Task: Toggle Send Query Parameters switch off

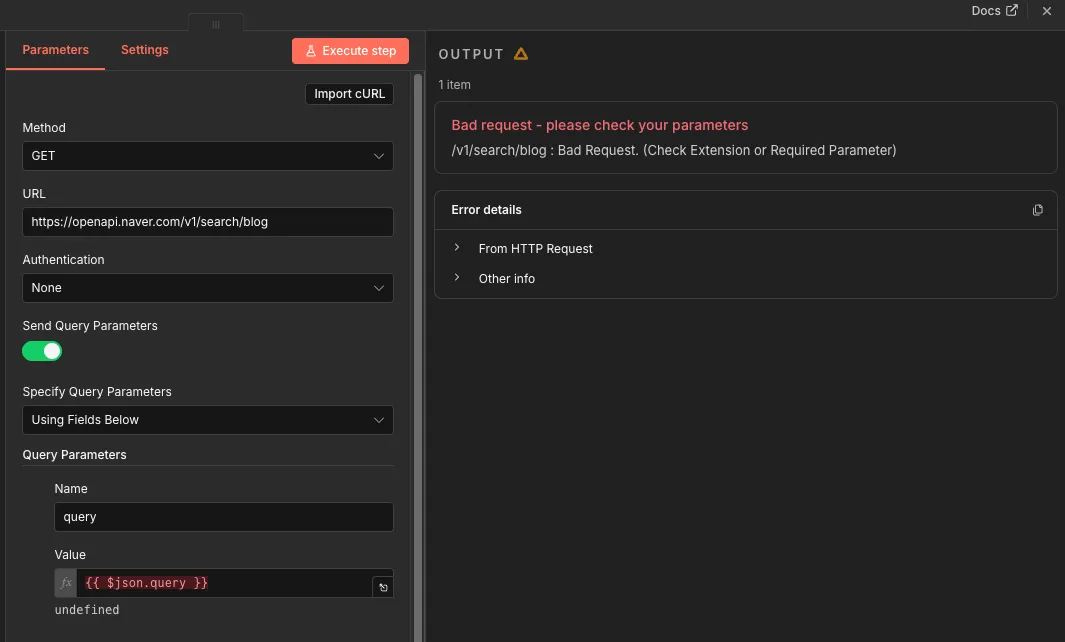Action: [42, 351]
